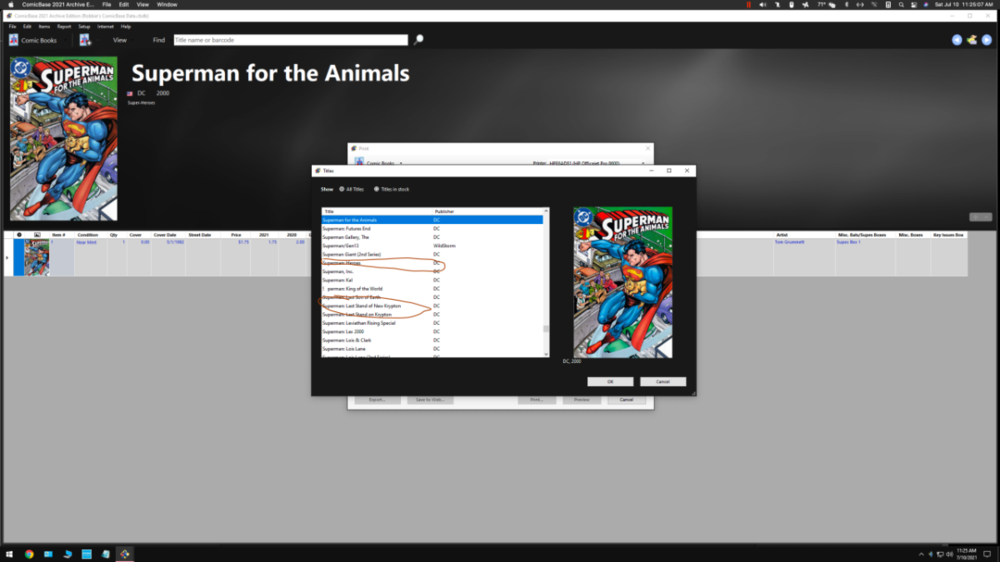Click the Titles list vertical scrollbar thumb

click(x=546, y=329)
